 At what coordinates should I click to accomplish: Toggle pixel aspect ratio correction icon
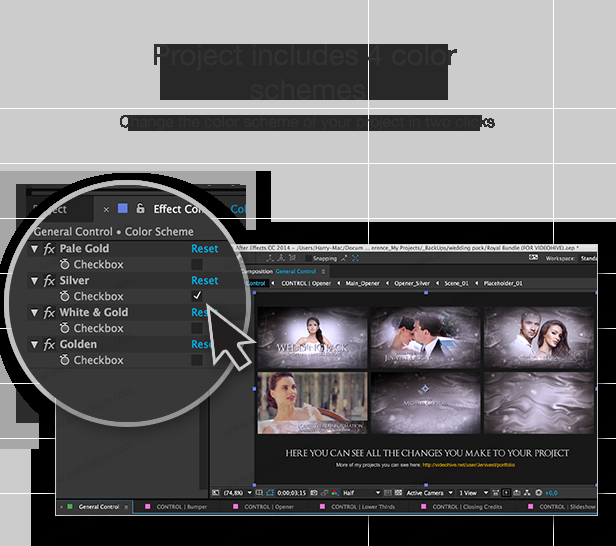(496, 493)
